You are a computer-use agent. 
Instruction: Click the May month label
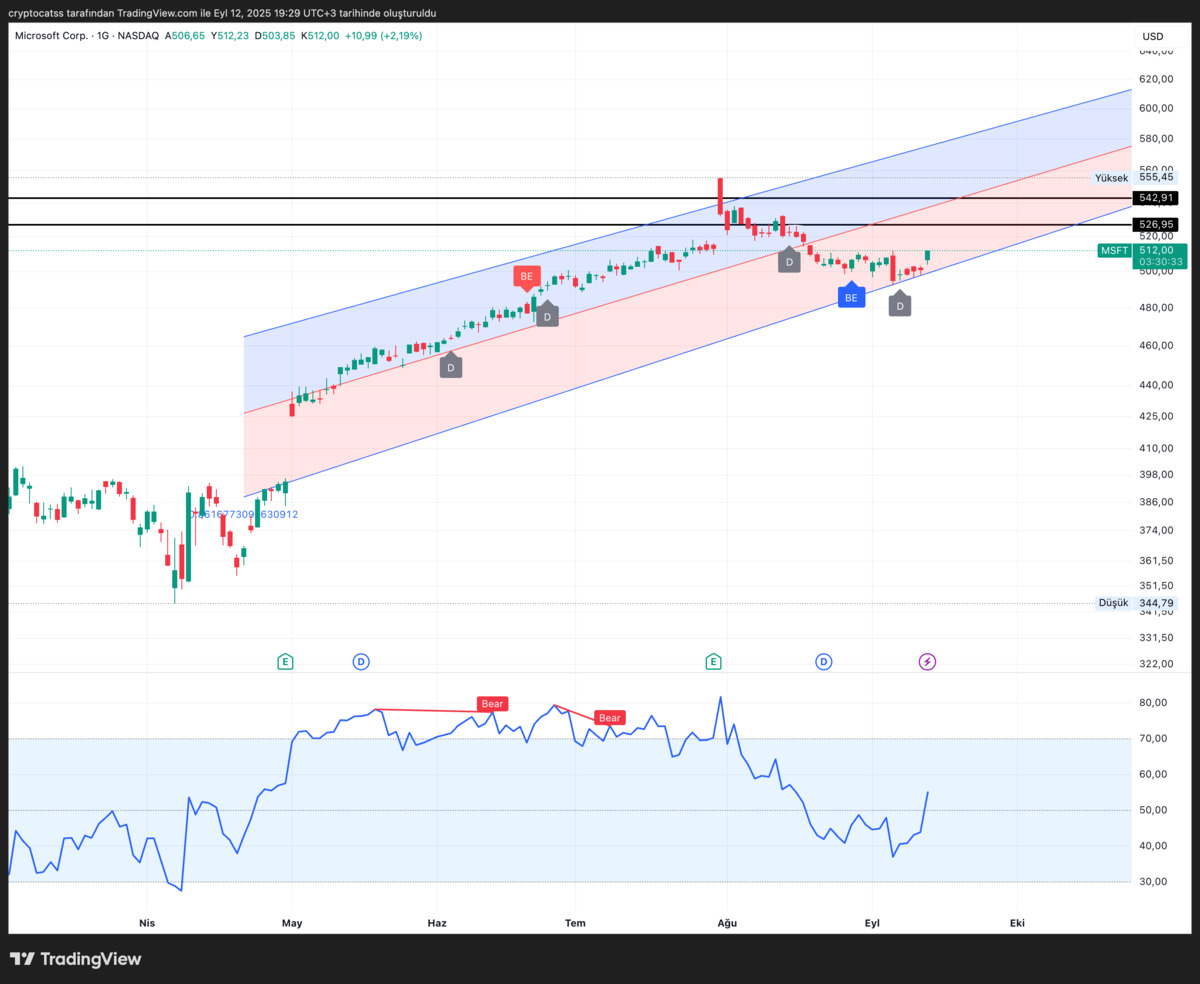tap(292, 923)
